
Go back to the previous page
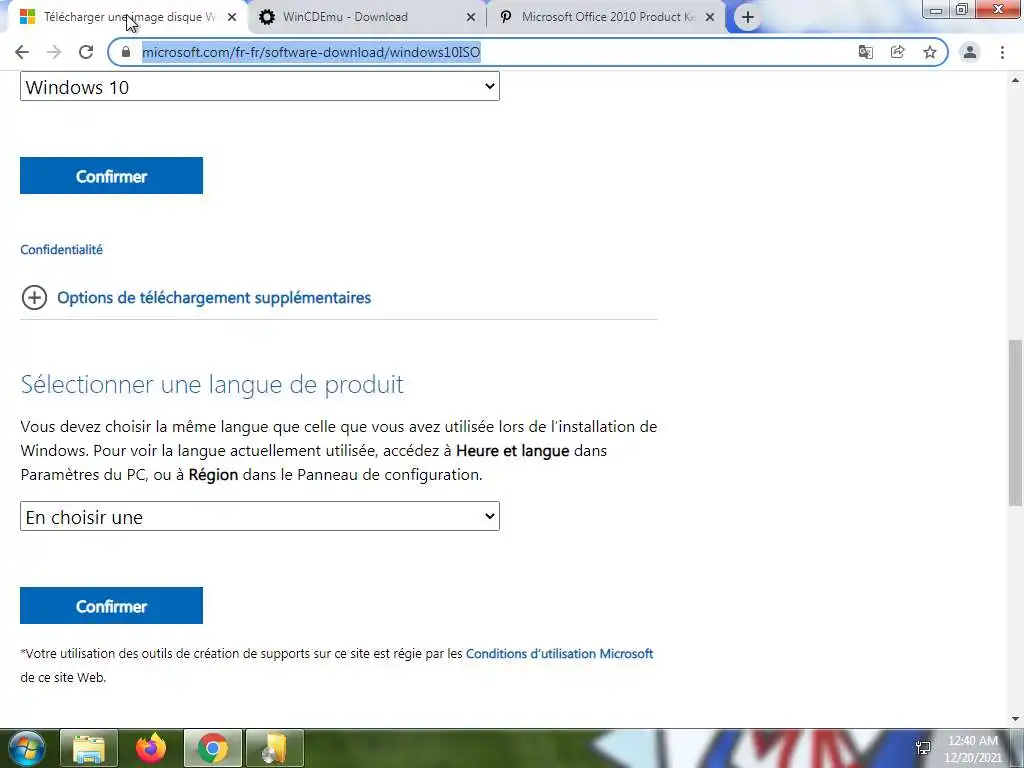pyautogui.click(x=22, y=52)
